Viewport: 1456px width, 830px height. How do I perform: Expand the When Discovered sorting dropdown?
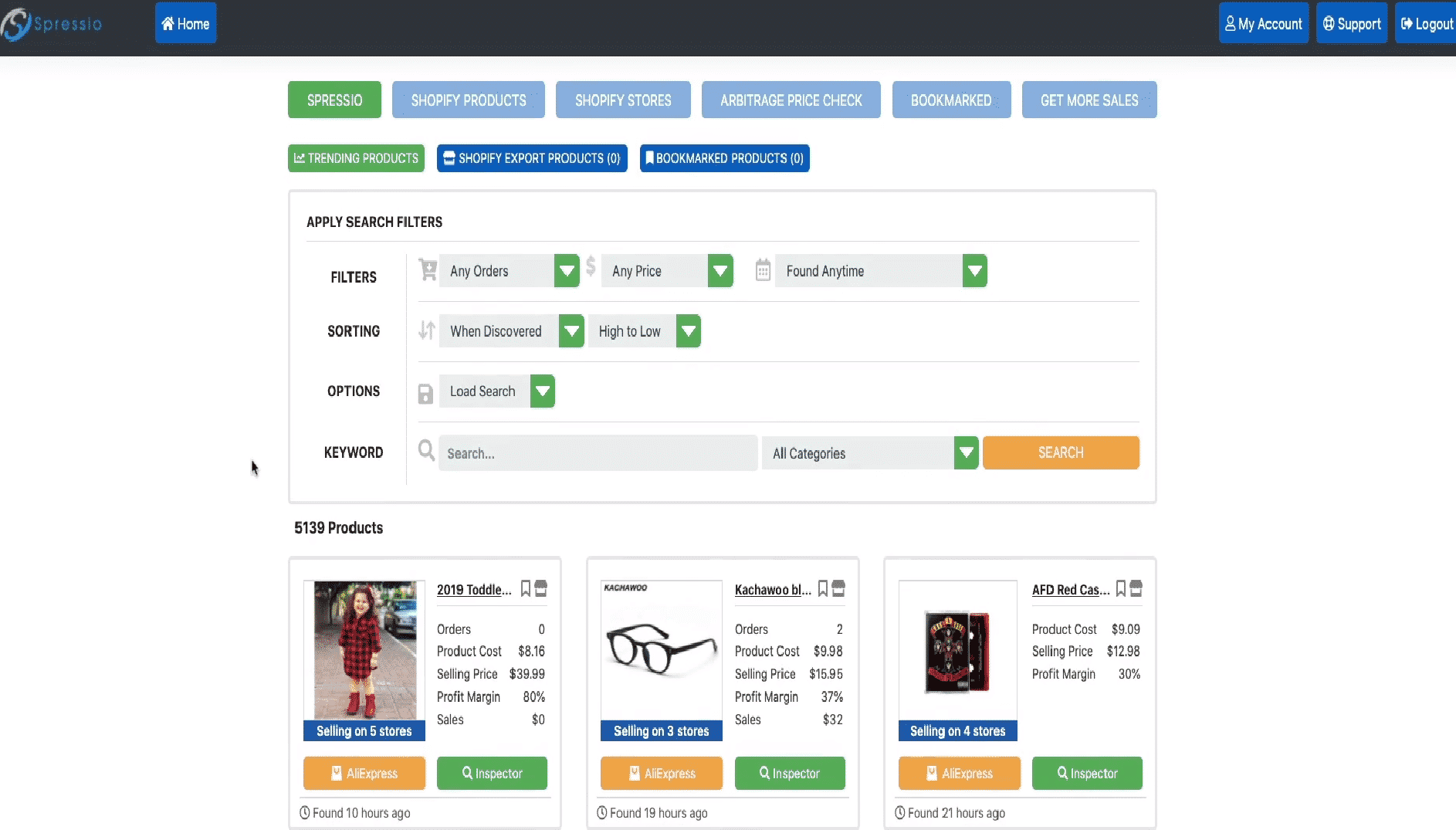[x=511, y=331]
